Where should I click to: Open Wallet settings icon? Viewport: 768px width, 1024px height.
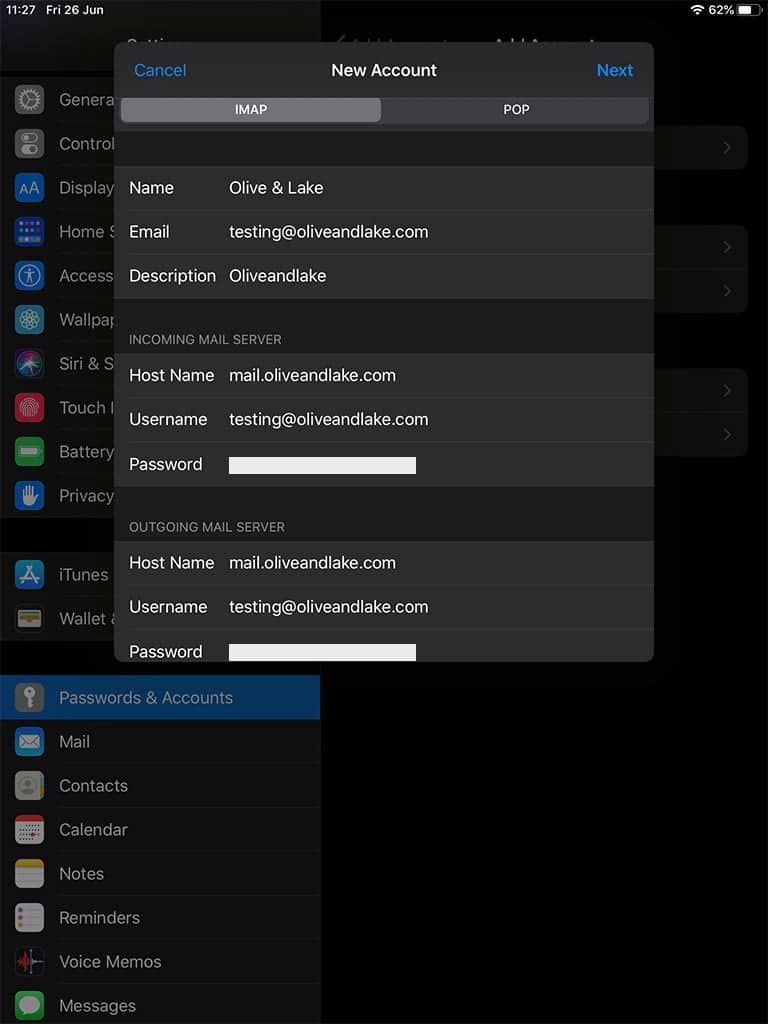point(29,618)
